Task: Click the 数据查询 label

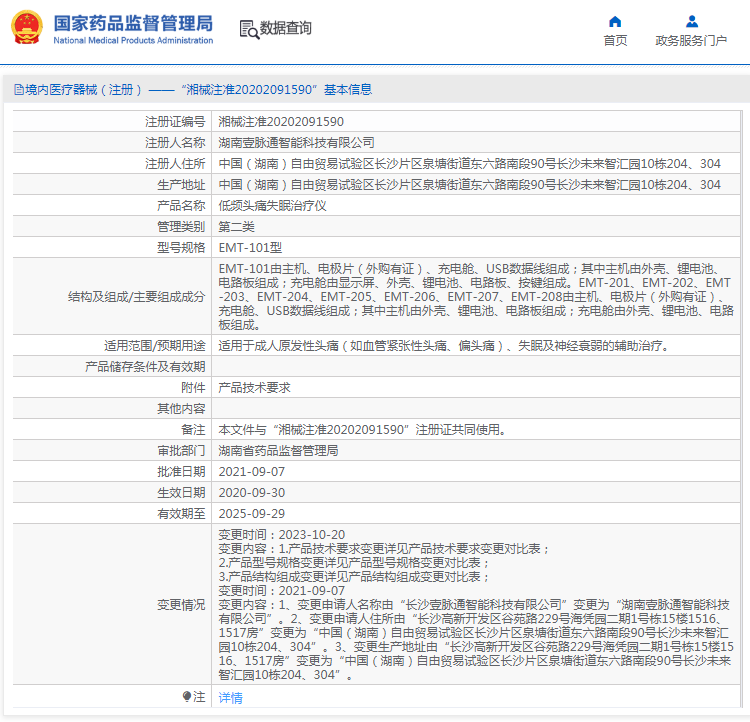Action: [x=286, y=28]
